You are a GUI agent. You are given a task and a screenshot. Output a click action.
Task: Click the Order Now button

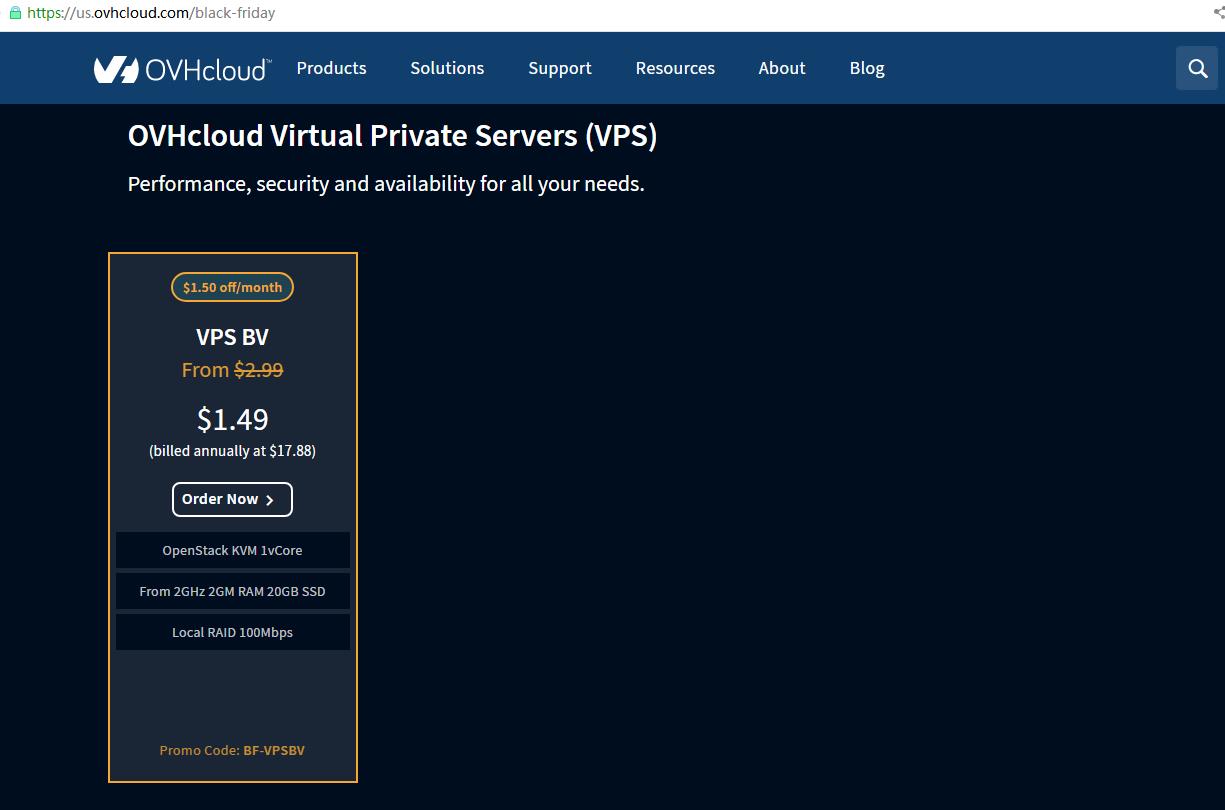point(232,499)
